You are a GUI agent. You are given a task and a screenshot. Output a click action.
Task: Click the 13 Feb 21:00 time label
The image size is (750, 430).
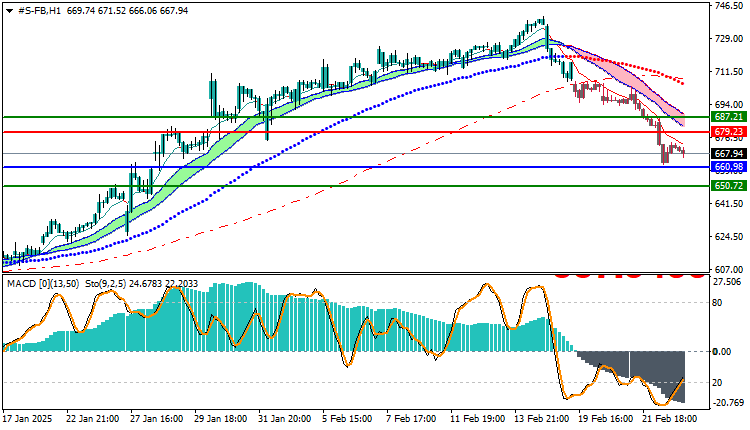541,419
